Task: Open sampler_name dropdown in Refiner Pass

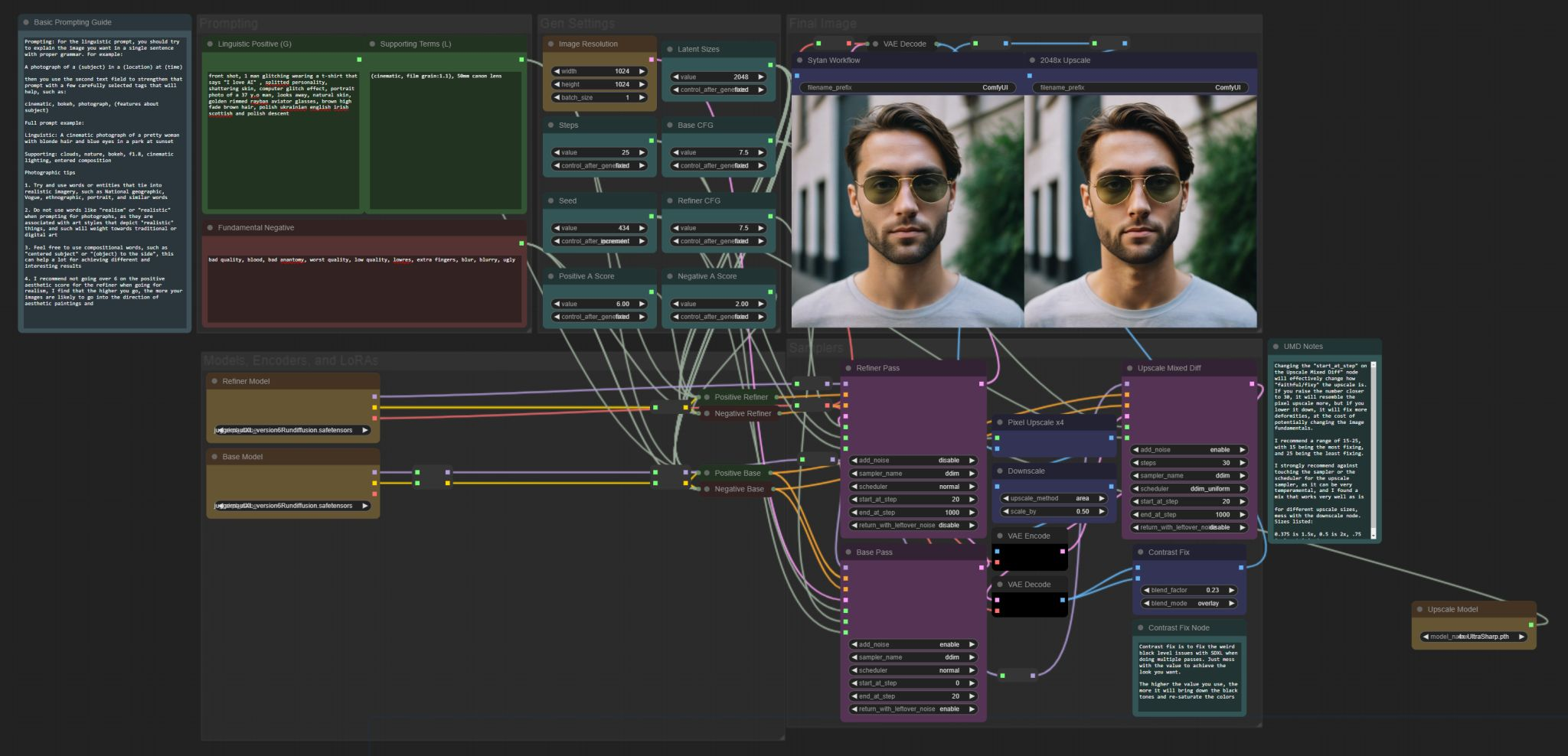Action: click(x=913, y=474)
